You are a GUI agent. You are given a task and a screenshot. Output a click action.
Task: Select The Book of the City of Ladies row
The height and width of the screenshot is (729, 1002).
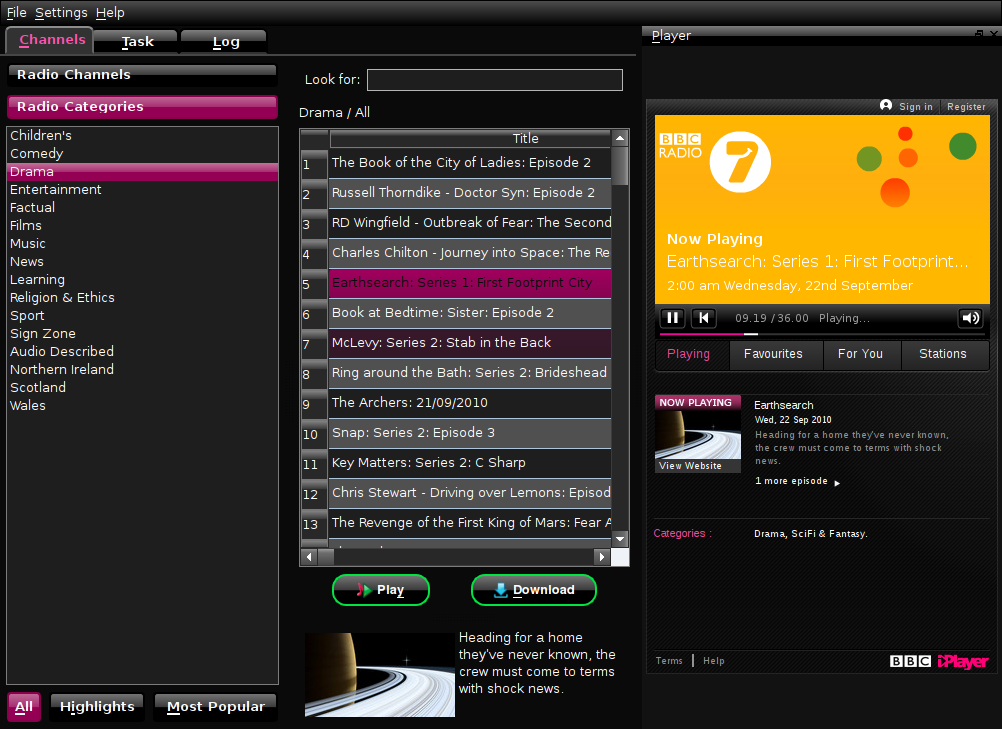[470, 163]
